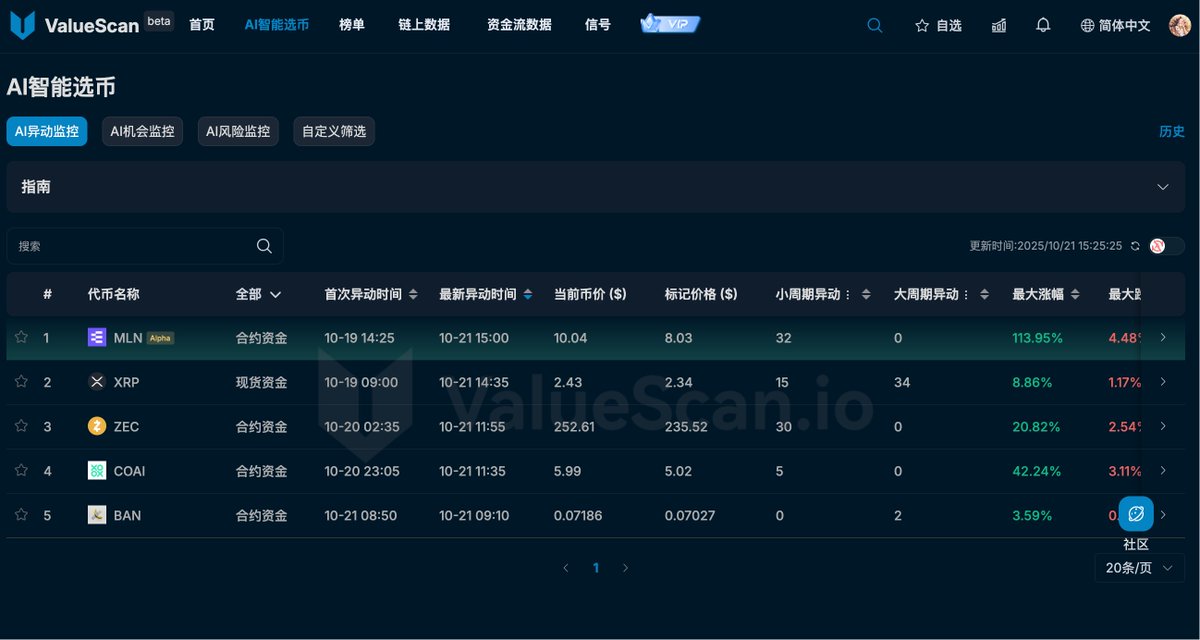Click the user avatar in top right

tap(1180, 26)
